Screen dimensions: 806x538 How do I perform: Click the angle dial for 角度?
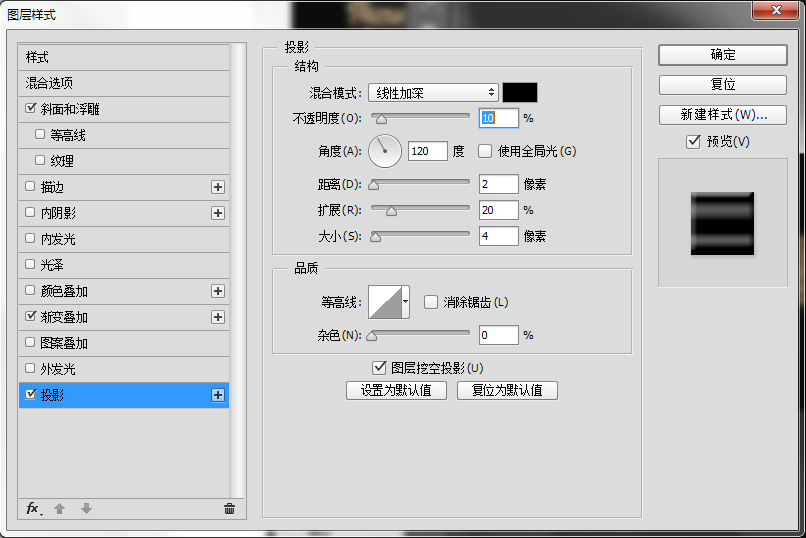click(384, 151)
